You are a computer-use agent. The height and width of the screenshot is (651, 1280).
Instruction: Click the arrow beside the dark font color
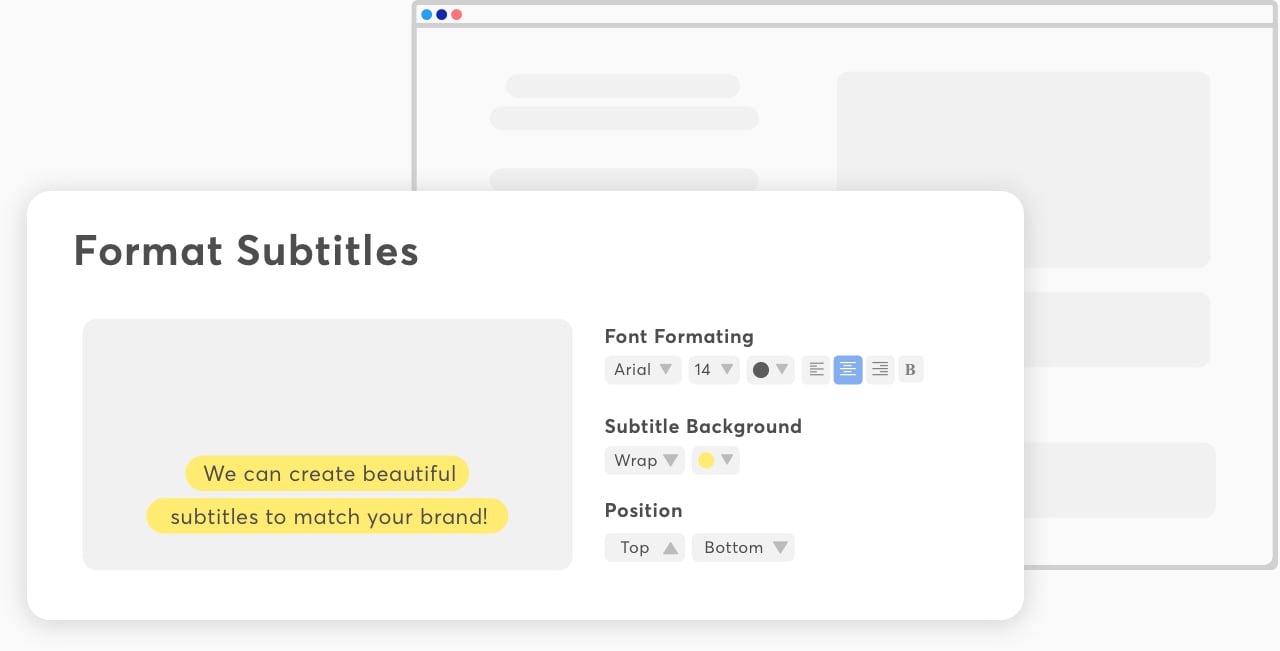tap(782, 370)
